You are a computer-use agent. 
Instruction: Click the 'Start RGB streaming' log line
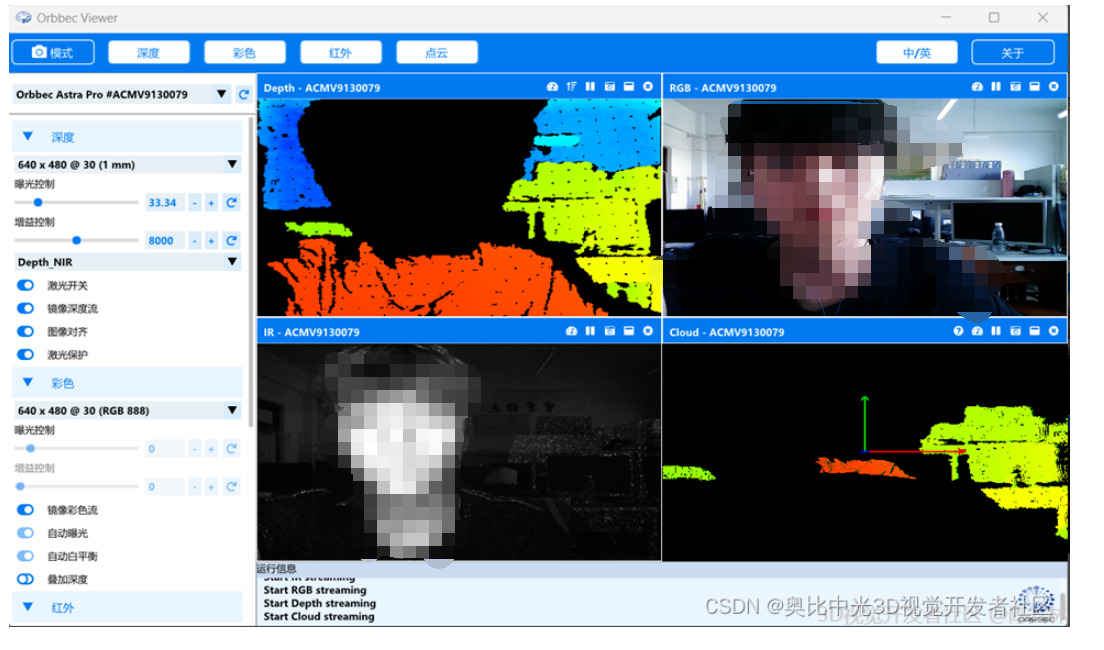(315, 590)
